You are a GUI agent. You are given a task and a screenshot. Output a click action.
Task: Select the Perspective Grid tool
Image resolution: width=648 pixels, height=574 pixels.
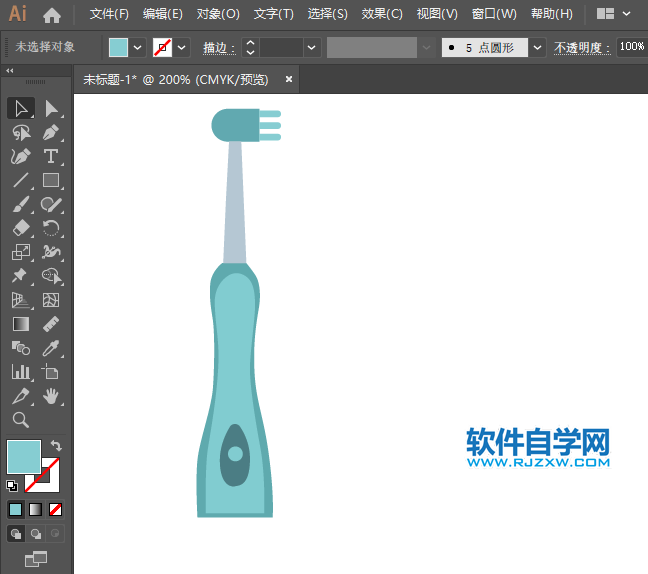pos(21,300)
